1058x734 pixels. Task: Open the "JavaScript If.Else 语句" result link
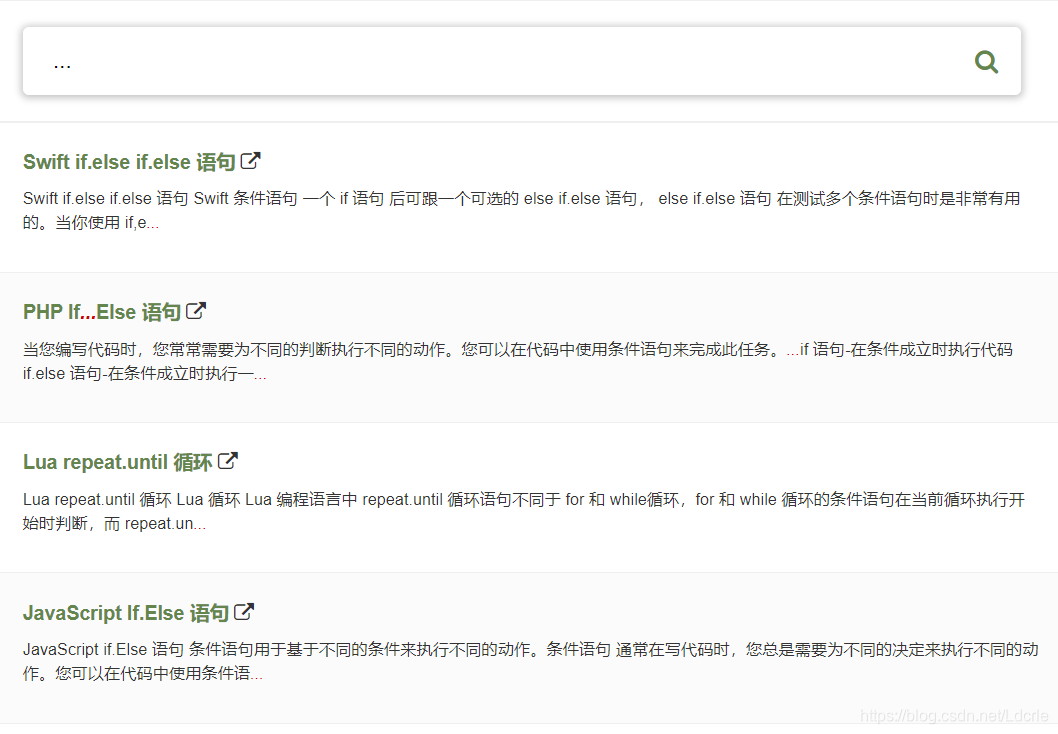click(x=126, y=613)
